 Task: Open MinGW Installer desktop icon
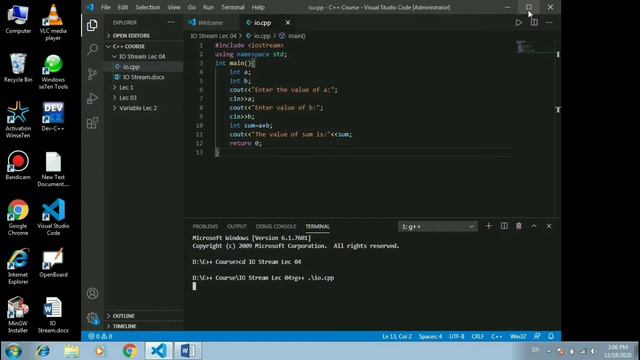[x=18, y=315]
